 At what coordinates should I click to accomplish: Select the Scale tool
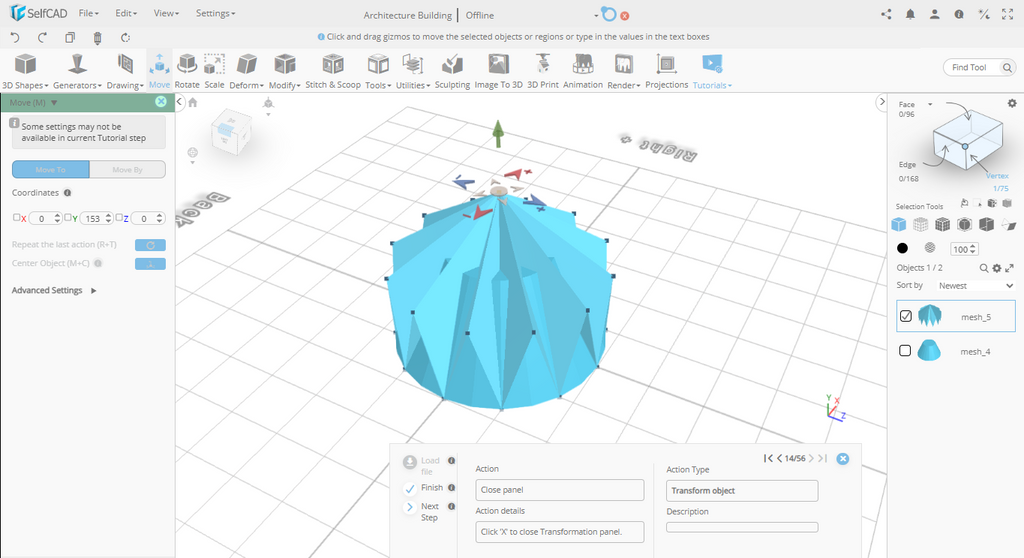coord(214,70)
